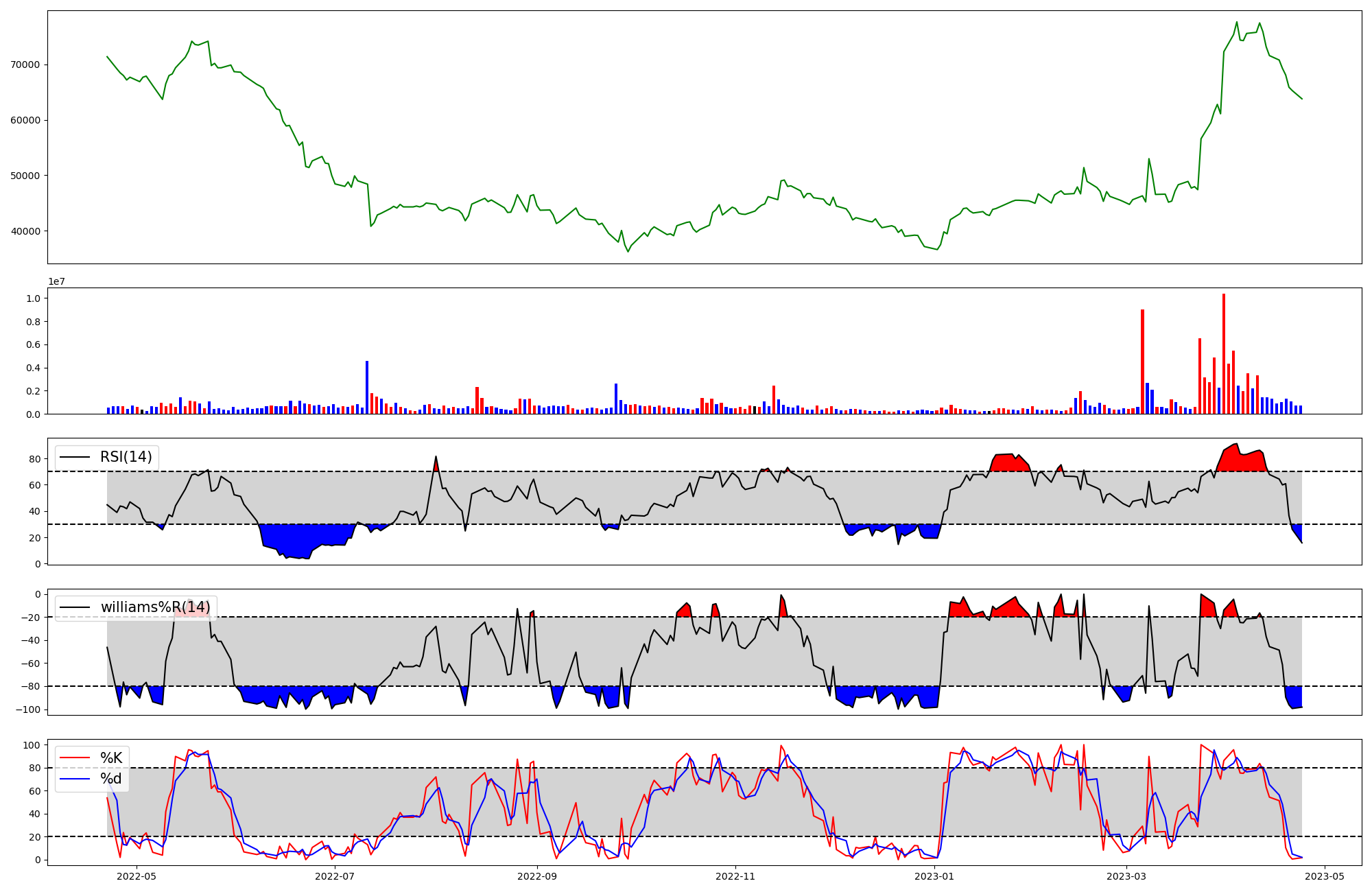
Task: Click the 2023-03 x-axis date label
Action: coord(1127,876)
